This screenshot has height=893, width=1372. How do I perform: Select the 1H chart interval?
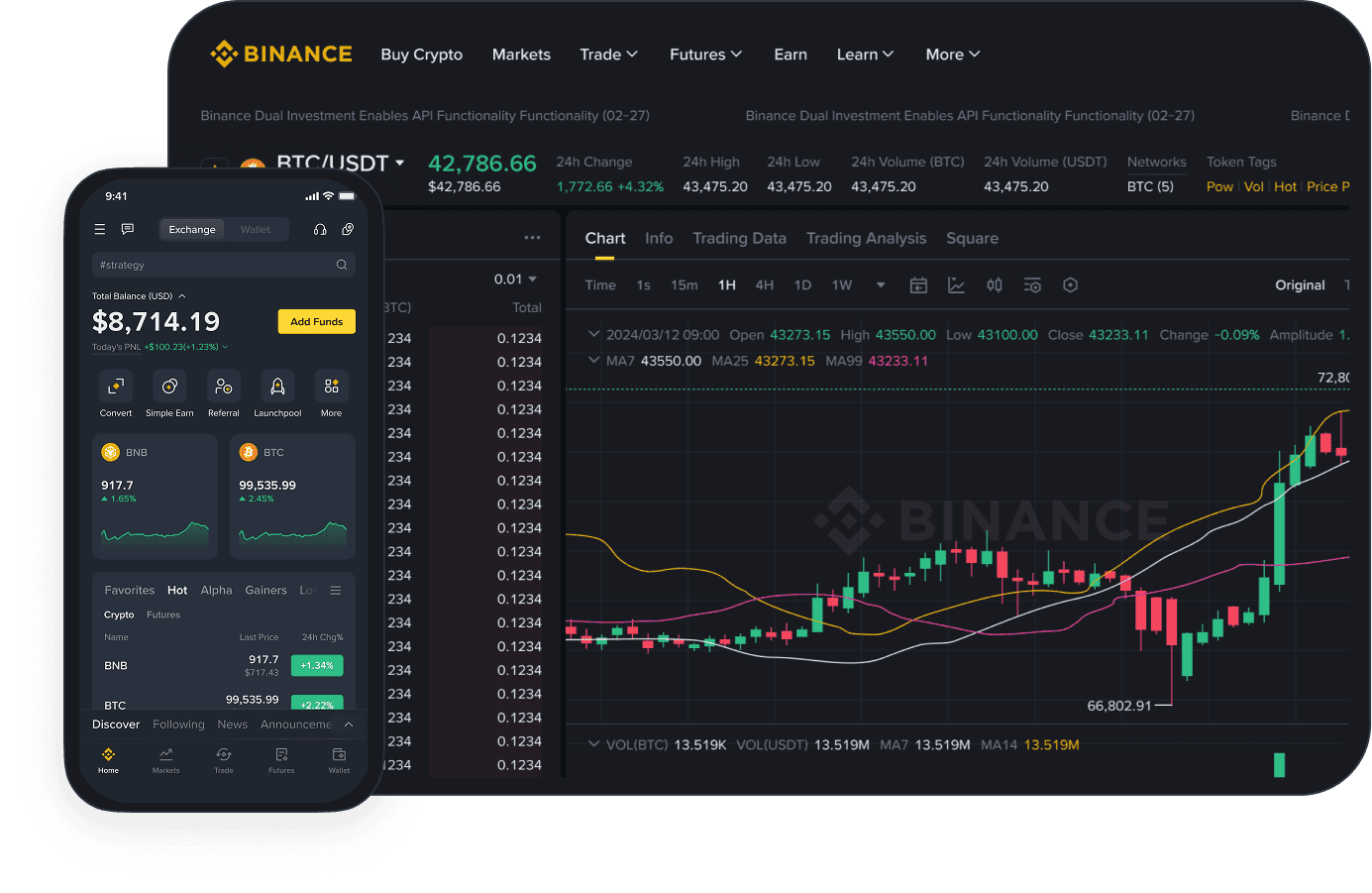click(727, 285)
